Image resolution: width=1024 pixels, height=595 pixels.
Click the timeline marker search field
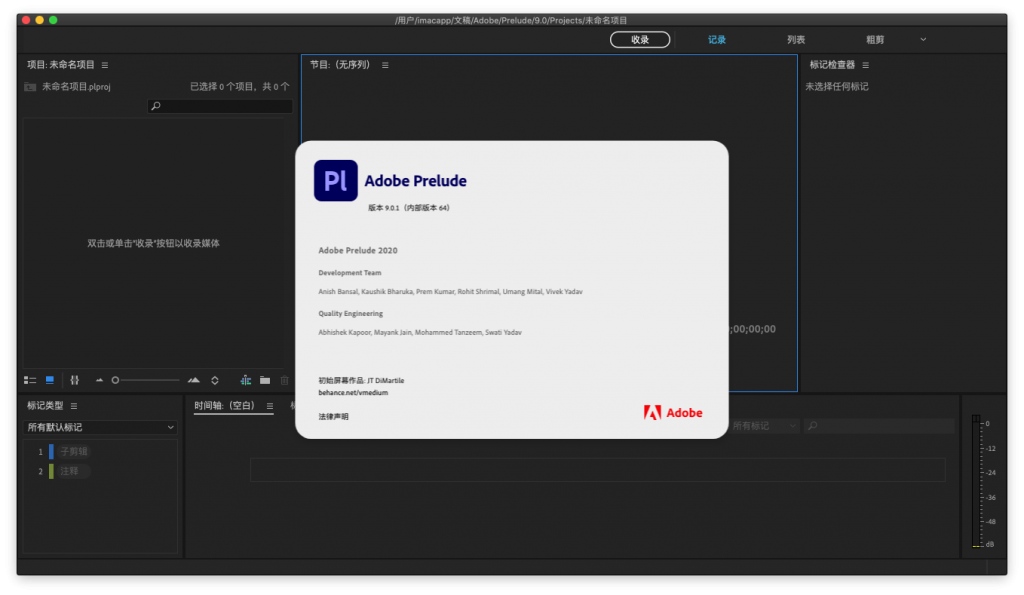879,426
